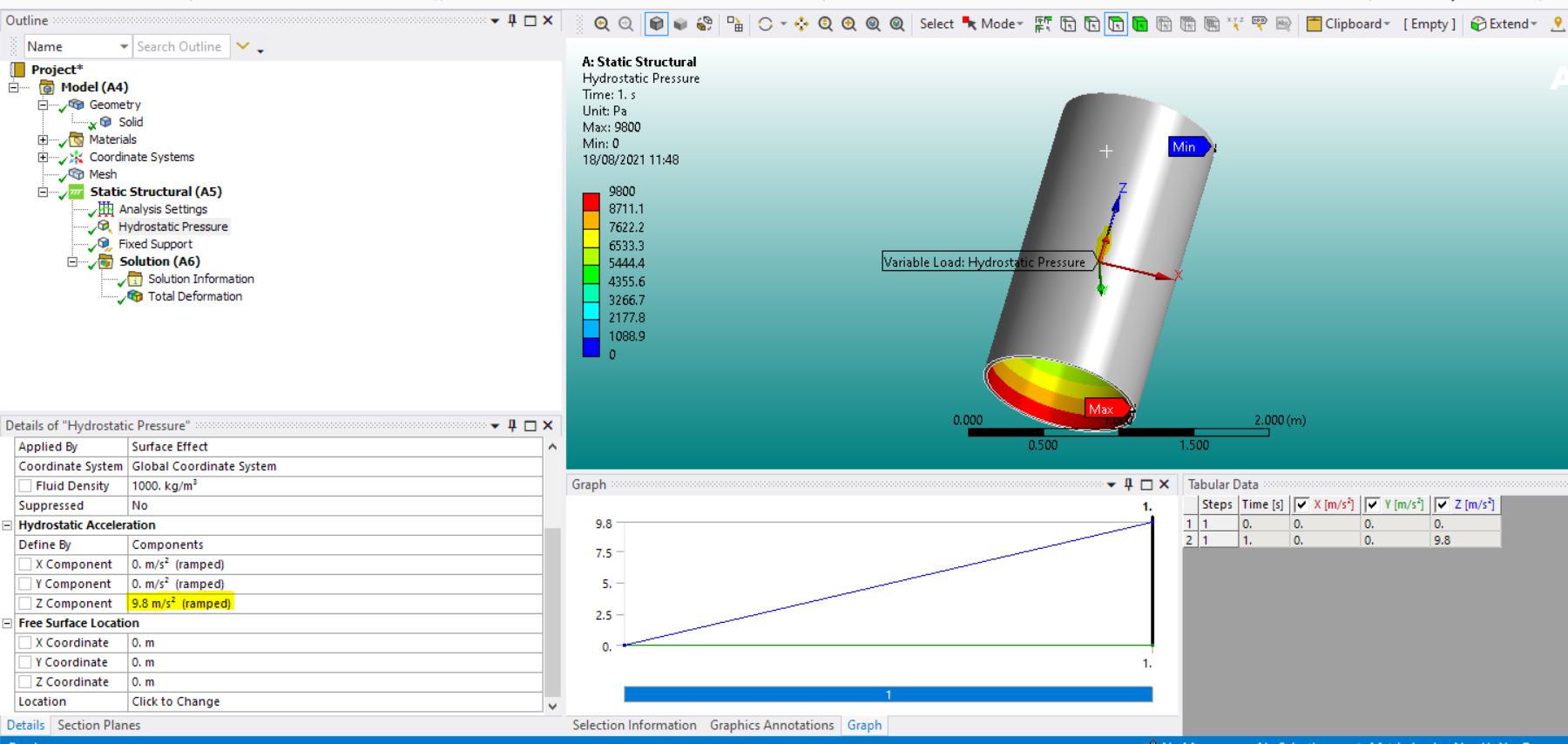Click the Extend button in toolbar
This screenshot has width=1568, height=744.
(1504, 24)
